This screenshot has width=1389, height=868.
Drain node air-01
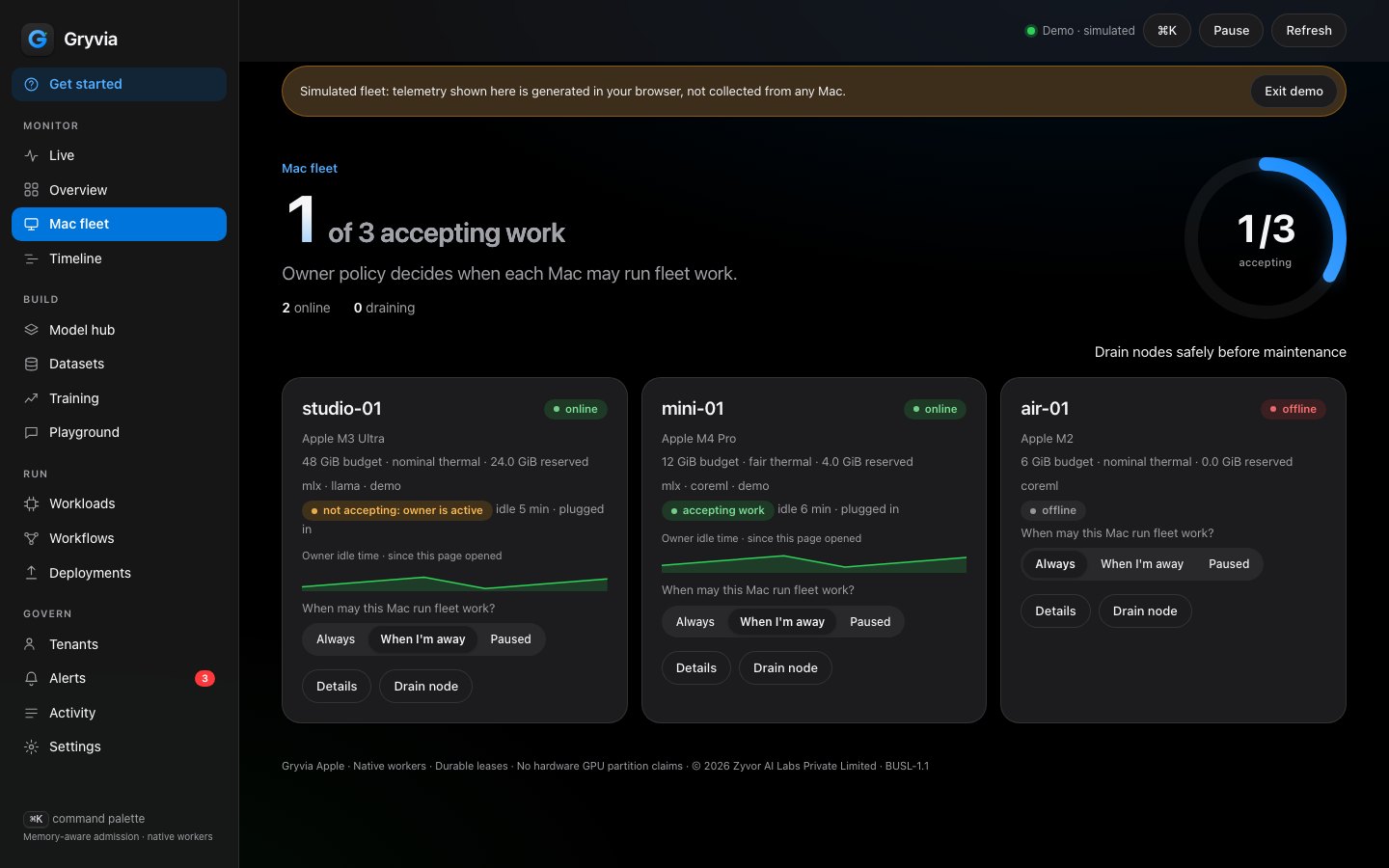pyautogui.click(x=1145, y=611)
